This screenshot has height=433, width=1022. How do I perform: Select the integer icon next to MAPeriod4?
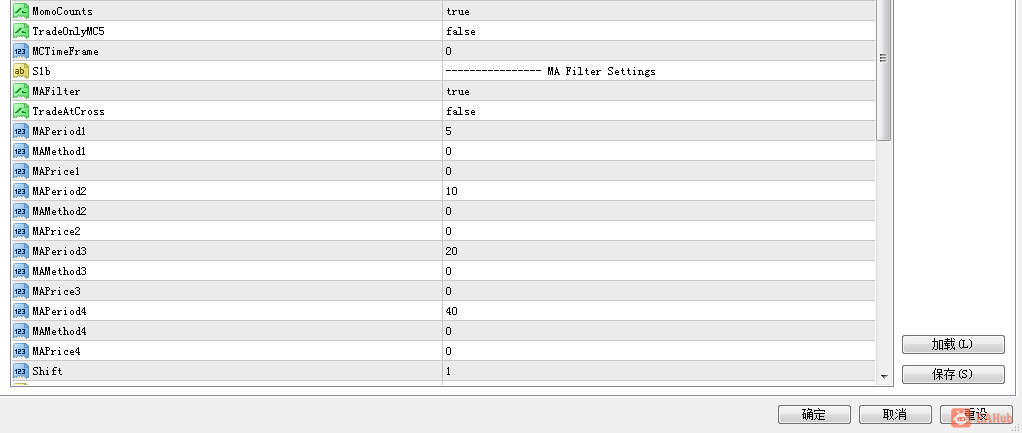[x=21, y=311]
